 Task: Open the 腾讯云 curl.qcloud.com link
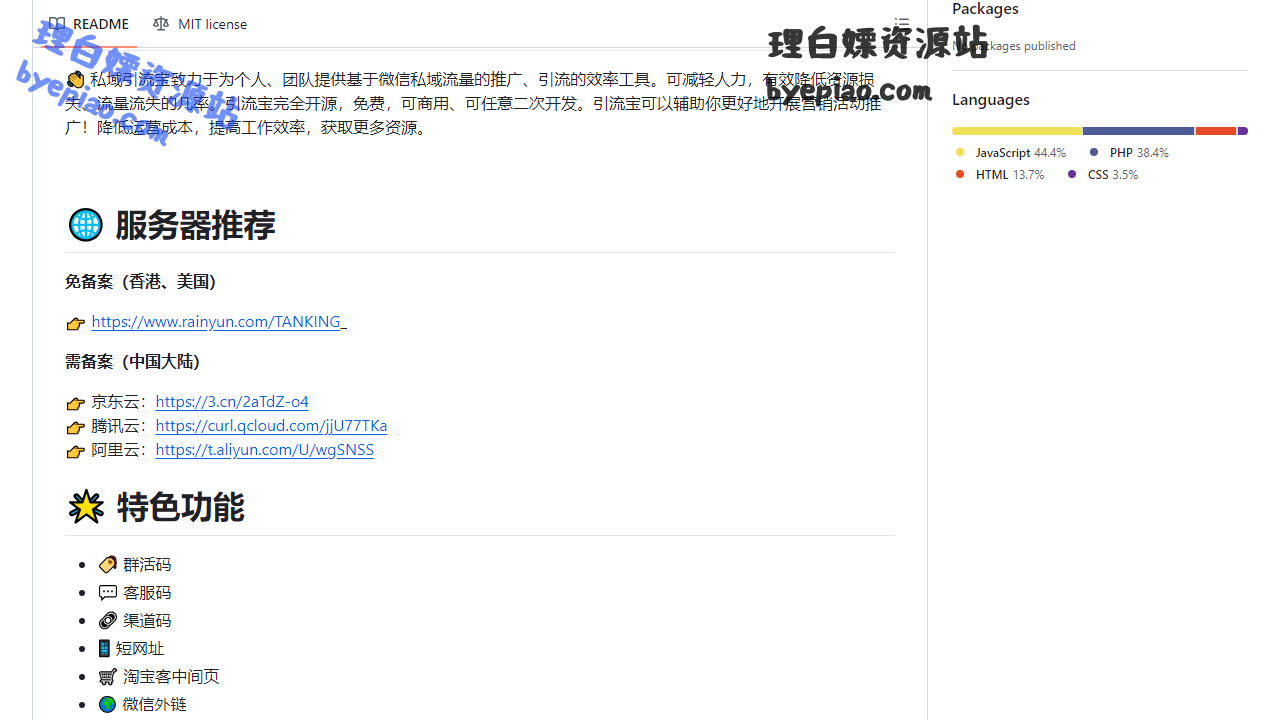(x=271, y=426)
